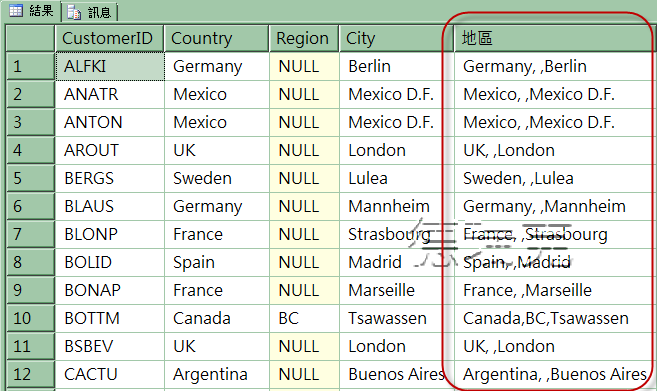Click the ANTON customer ID cell
Image resolution: width=657 pixels, height=391 pixels.
[x=110, y=122]
